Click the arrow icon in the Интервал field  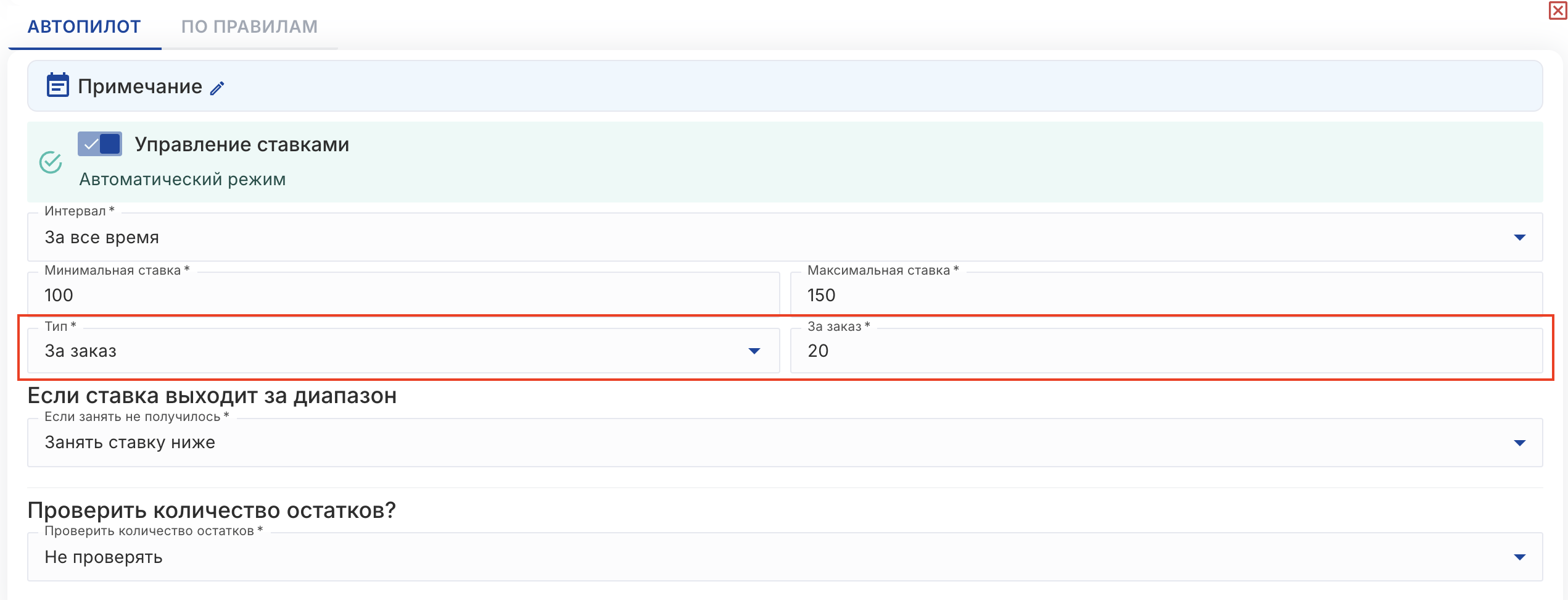[x=1519, y=238]
